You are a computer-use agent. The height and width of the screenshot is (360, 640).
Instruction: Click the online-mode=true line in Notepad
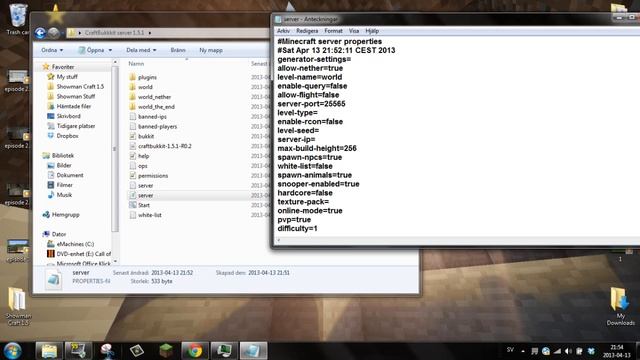pyautogui.click(x=310, y=211)
